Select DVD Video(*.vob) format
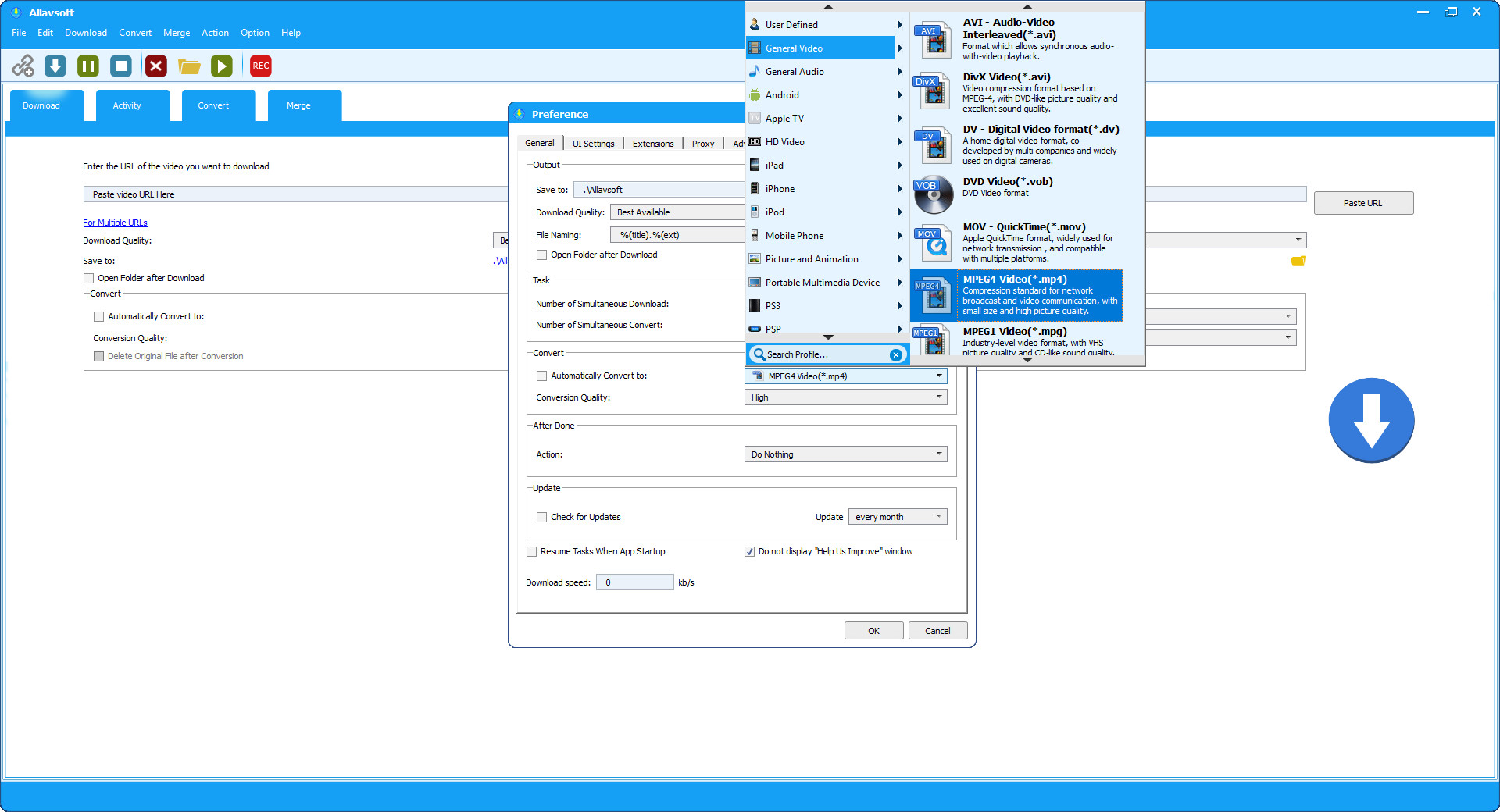 click(x=1017, y=194)
